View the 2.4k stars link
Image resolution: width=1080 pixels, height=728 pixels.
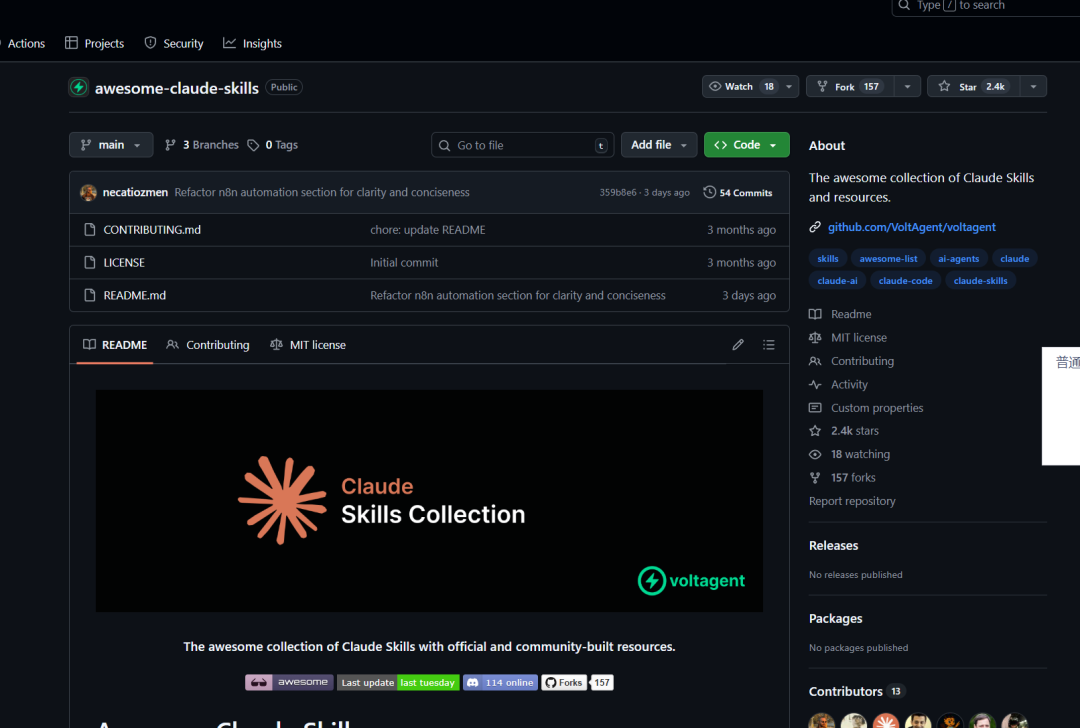[844, 431]
